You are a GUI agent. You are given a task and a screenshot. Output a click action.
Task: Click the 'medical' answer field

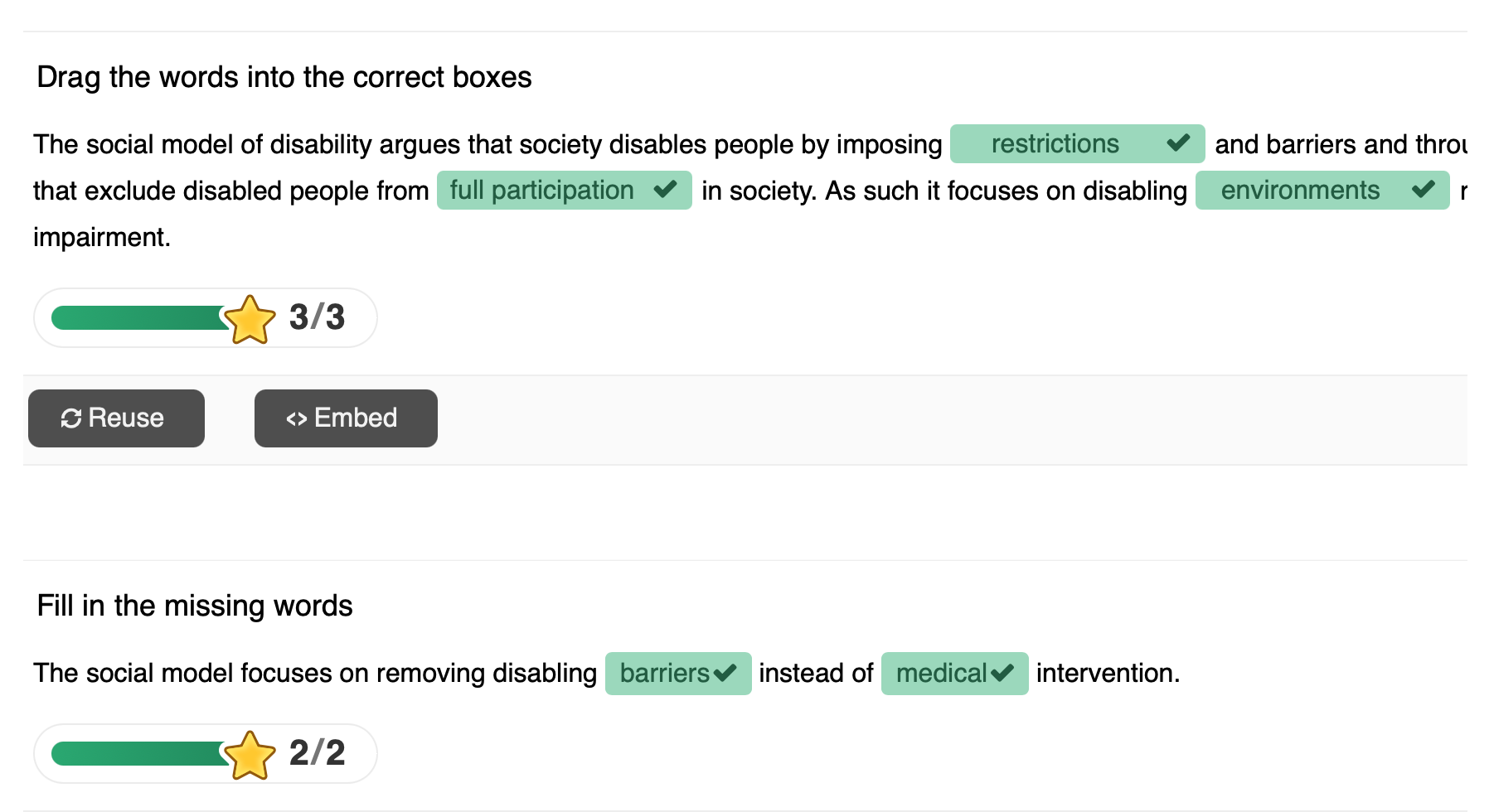pyautogui.click(x=941, y=673)
